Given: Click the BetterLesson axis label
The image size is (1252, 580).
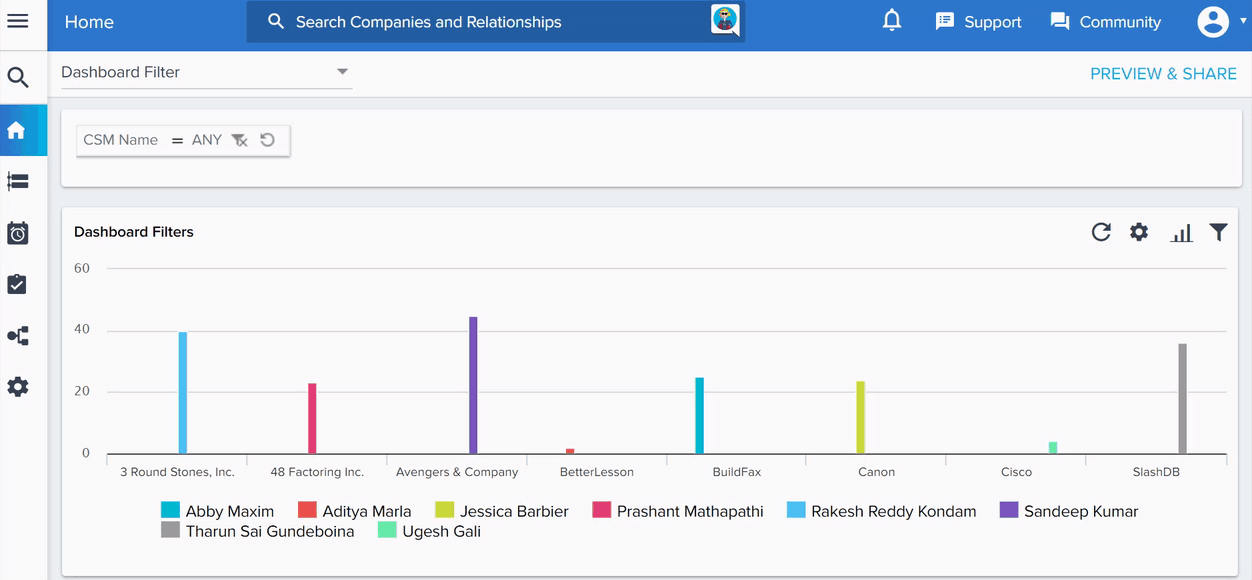Looking at the screenshot, I should click(x=597, y=472).
